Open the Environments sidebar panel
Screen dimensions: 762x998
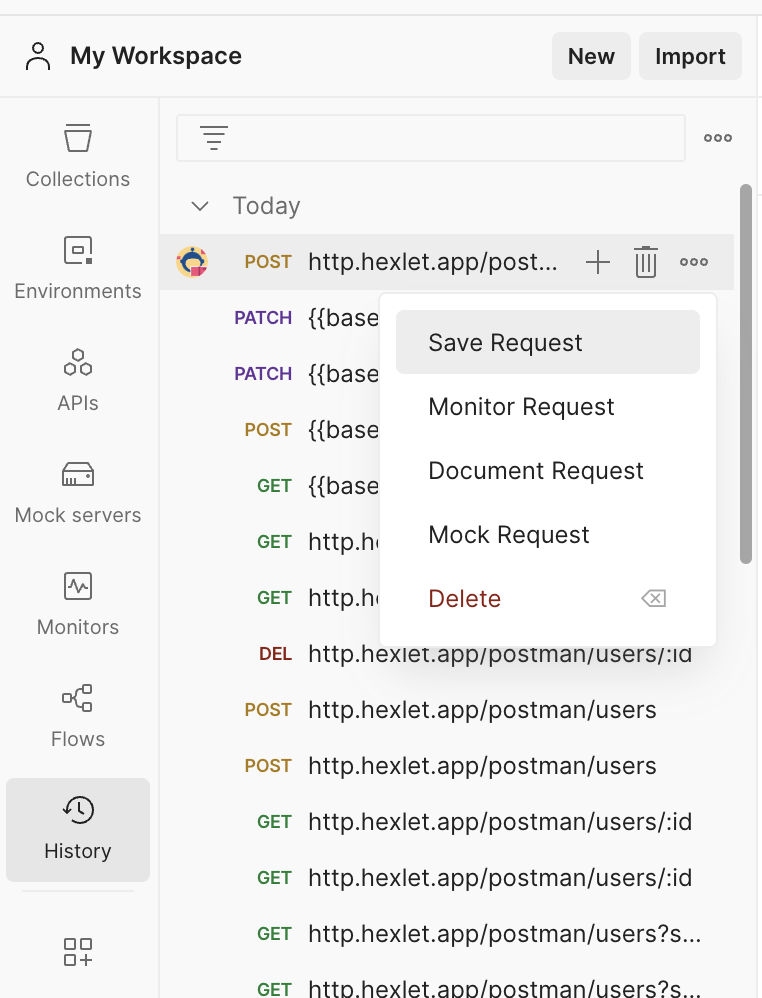78,267
